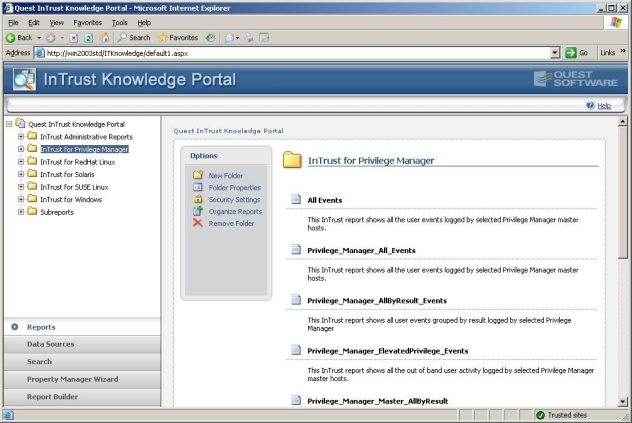Screen dimensions: 632x423
Task: Click the vertical scrollbar up arrow
Action: 623,121
